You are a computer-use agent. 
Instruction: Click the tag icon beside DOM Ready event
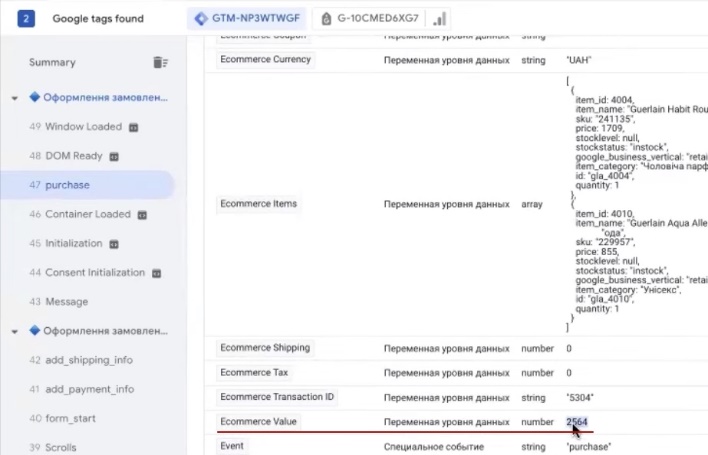click(114, 156)
